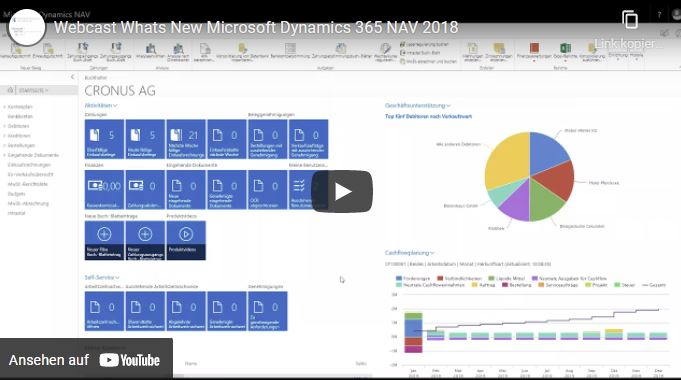Expand the Cashflowplanung section dropdown
Image resolution: width=681 pixels, height=380 pixels.
coord(432,253)
